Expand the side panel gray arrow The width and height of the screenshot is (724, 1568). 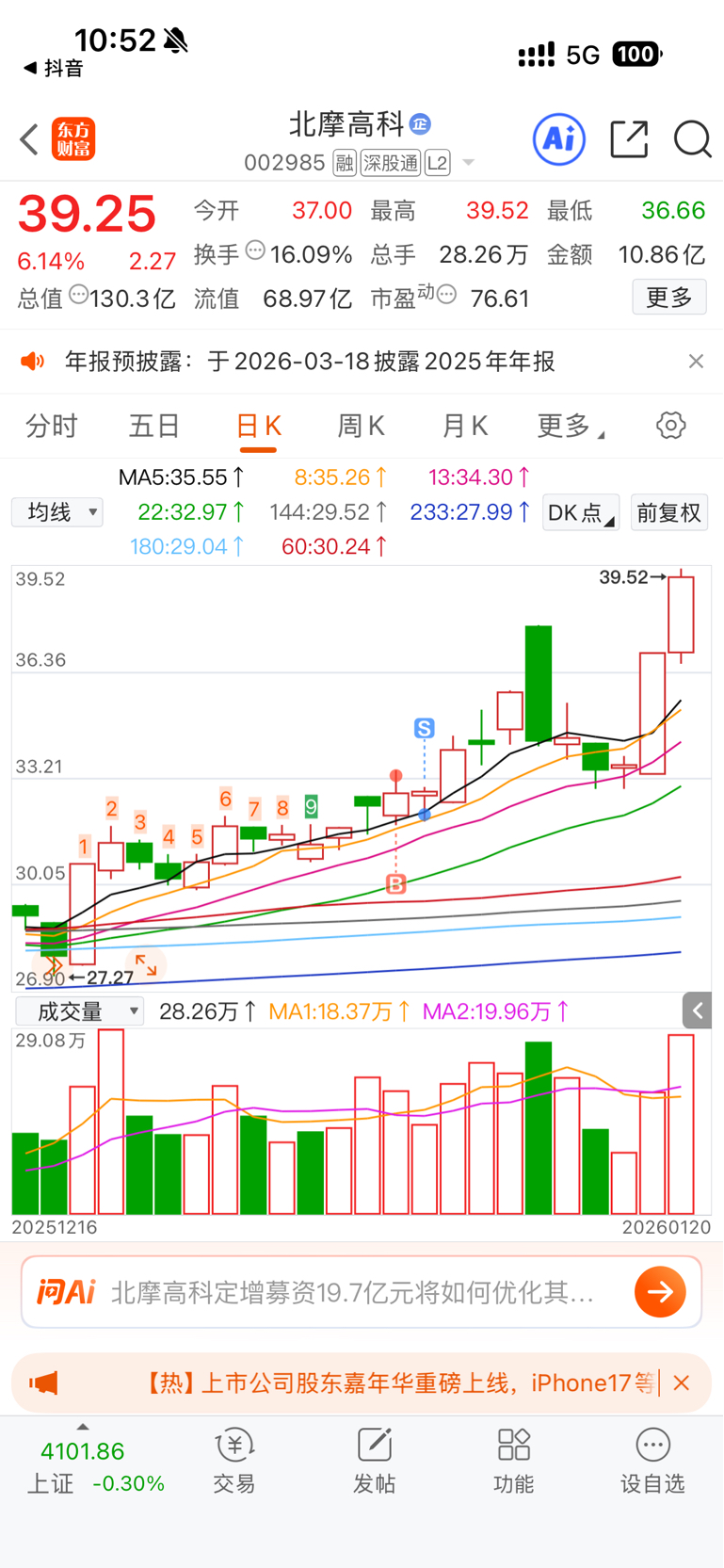coord(697,1010)
